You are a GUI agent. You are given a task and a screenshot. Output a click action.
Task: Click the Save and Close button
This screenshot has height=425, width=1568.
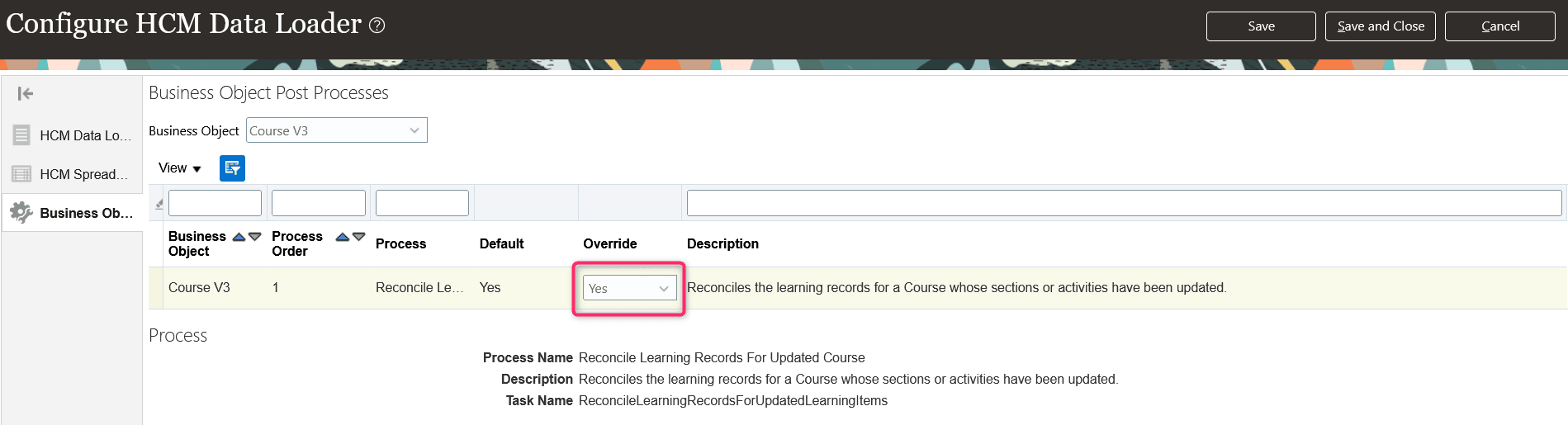tap(1381, 26)
